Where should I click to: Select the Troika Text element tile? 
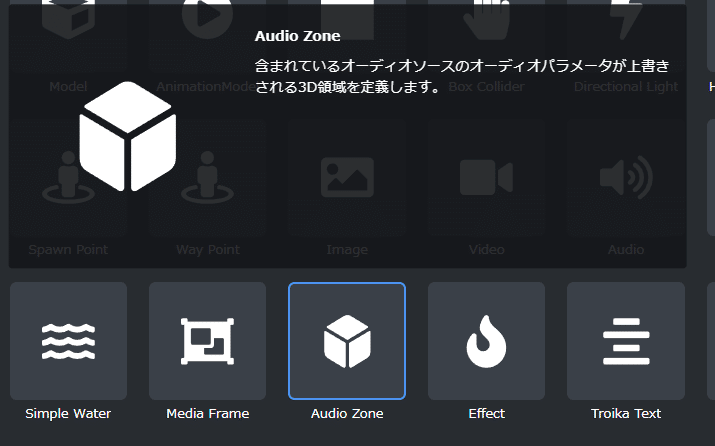tap(626, 341)
